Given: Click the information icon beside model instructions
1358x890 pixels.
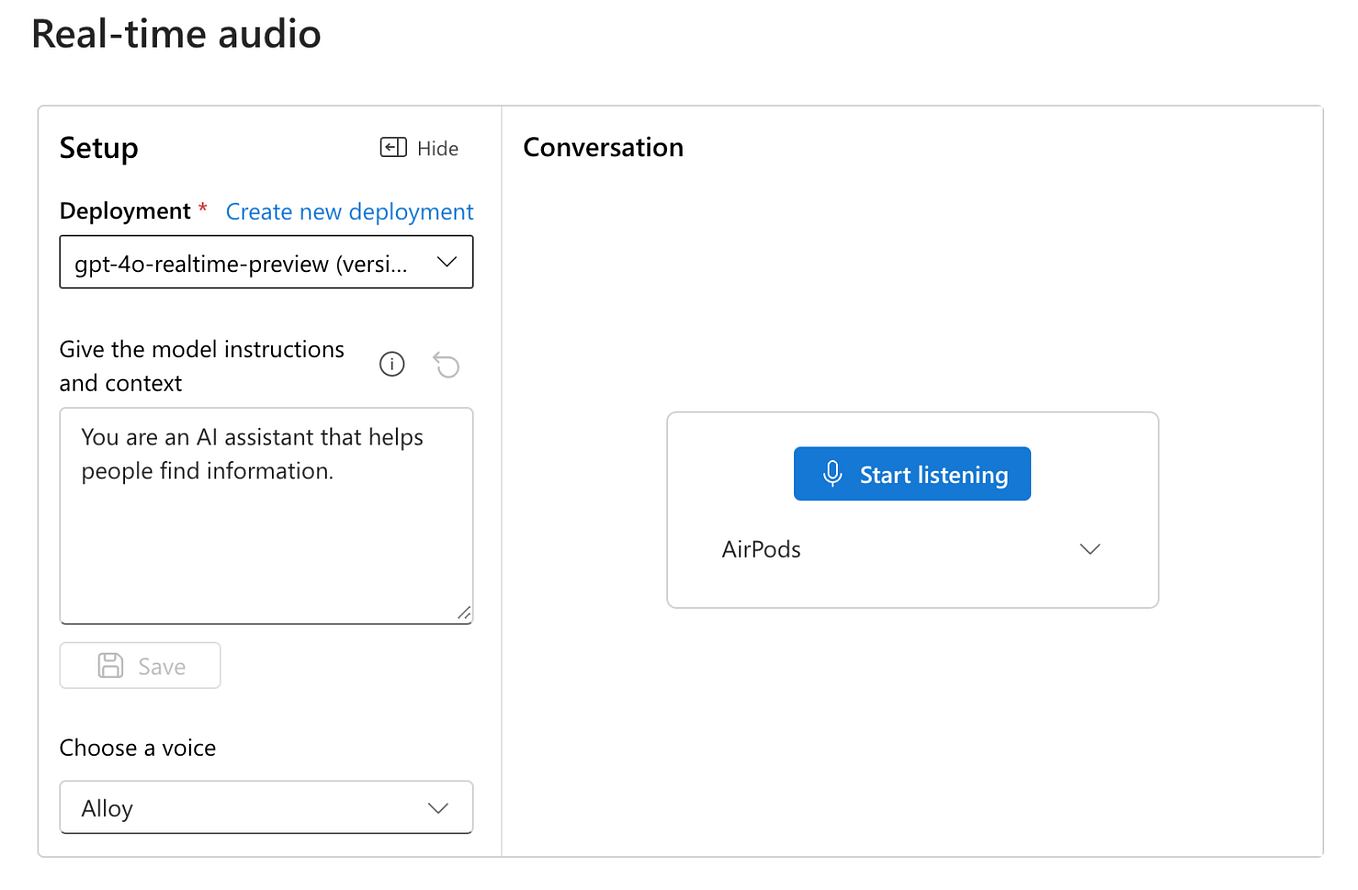Looking at the screenshot, I should pyautogui.click(x=391, y=364).
